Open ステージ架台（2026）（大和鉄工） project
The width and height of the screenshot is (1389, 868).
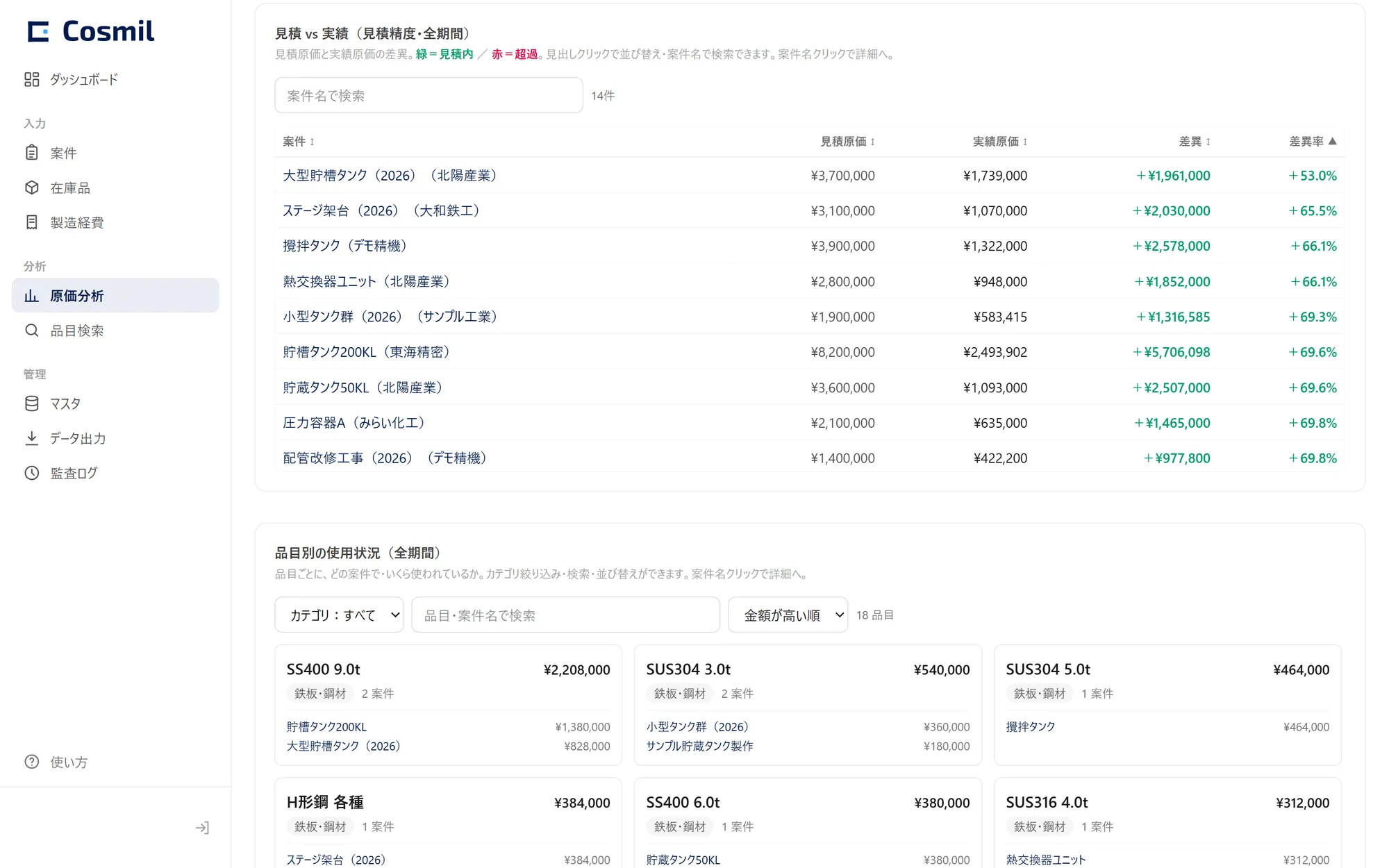coord(383,210)
